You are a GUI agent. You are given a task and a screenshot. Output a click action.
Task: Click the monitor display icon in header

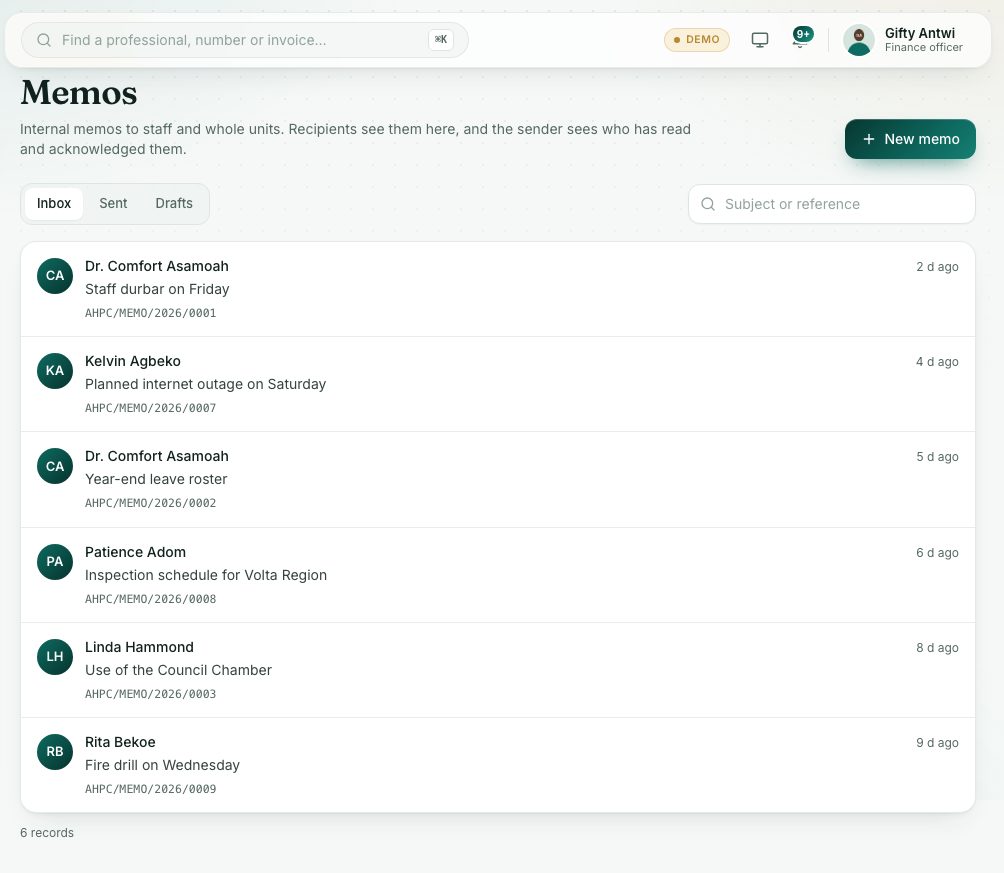(759, 40)
